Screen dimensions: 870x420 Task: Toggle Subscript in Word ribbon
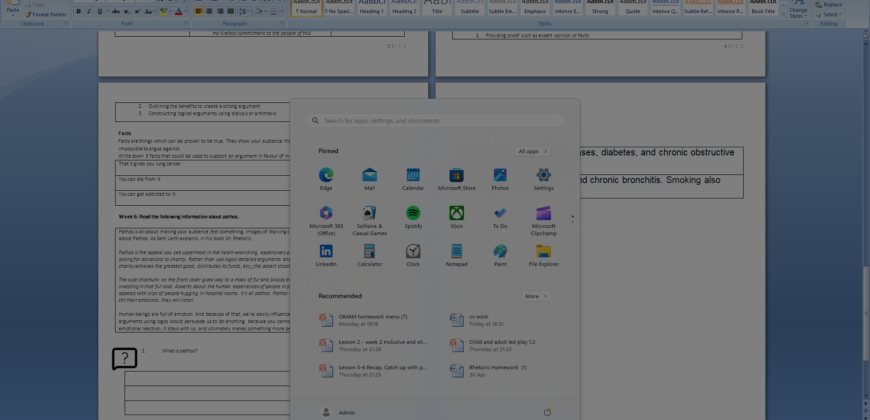127,11
